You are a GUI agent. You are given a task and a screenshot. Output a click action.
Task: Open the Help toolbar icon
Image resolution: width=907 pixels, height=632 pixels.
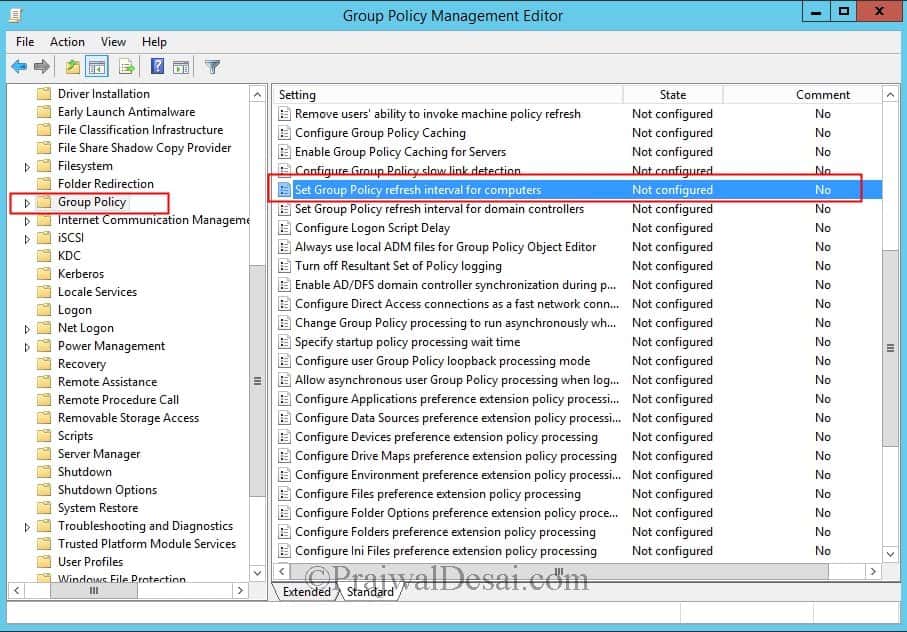pyautogui.click(x=157, y=67)
